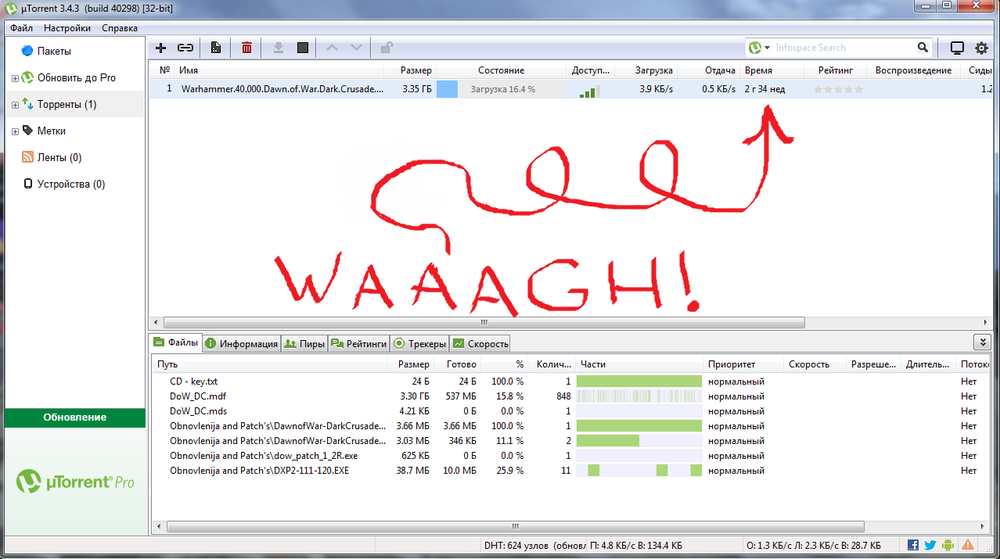The image size is (1000, 559).
Task: Sort torrents by the Размер column header
Action: click(x=416, y=71)
